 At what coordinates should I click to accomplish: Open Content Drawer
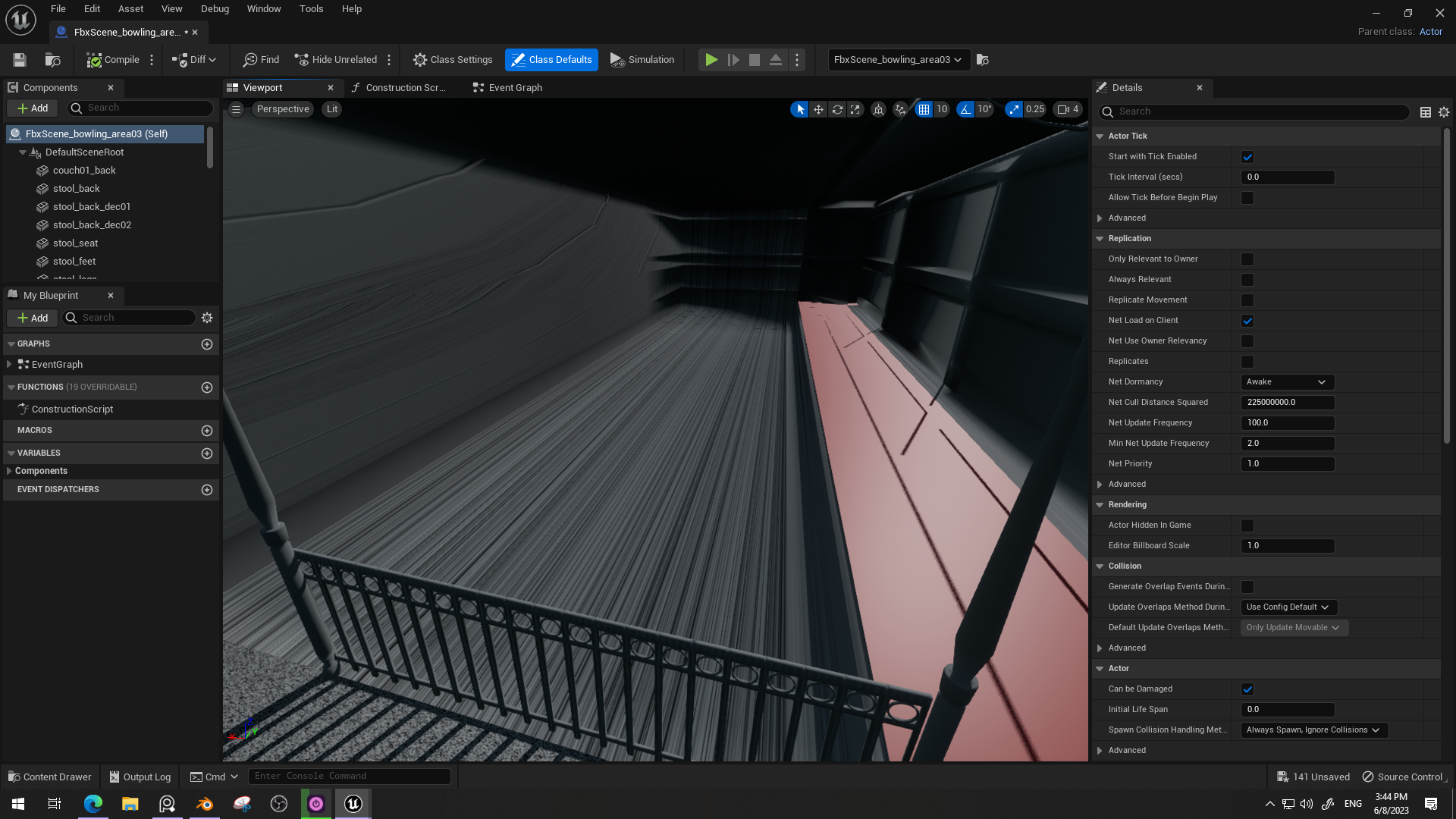[x=49, y=777]
